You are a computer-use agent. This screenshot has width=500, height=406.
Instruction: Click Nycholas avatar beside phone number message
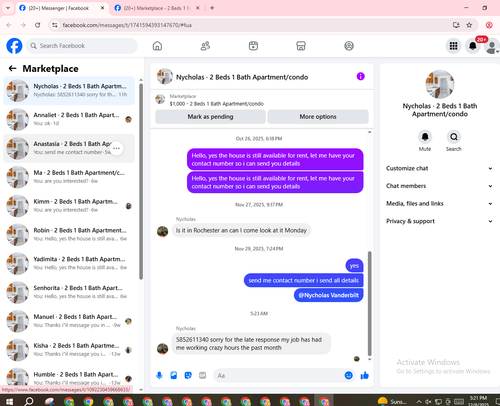(x=163, y=349)
